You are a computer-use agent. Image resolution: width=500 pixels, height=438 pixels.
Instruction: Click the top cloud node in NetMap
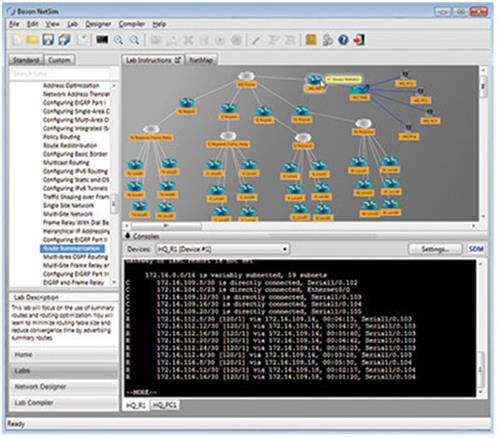click(x=246, y=76)
